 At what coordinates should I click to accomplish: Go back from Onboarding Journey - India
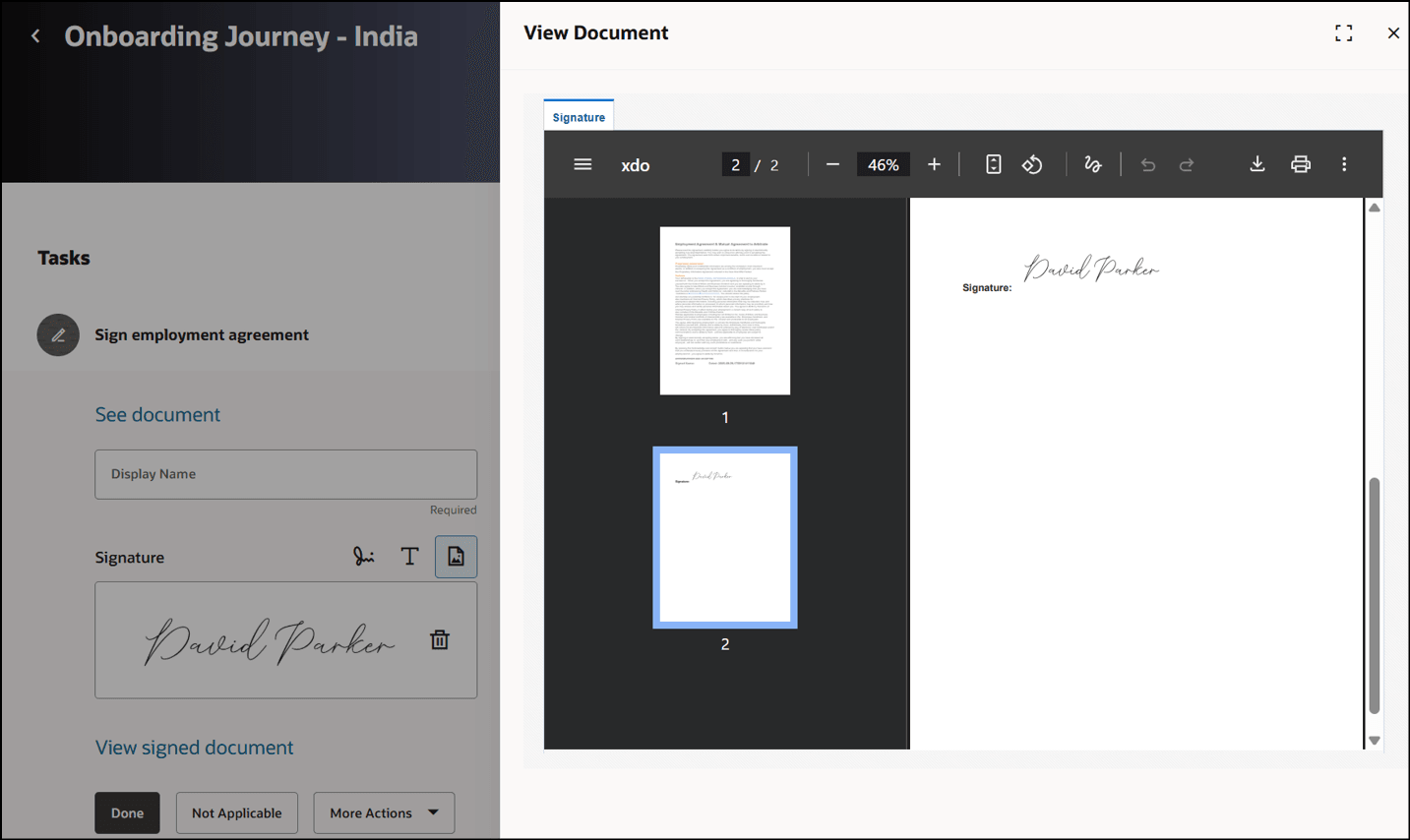coord(36,36)
